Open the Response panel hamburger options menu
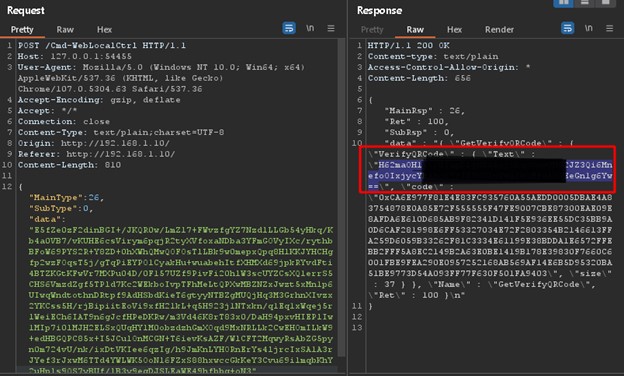 609,28
